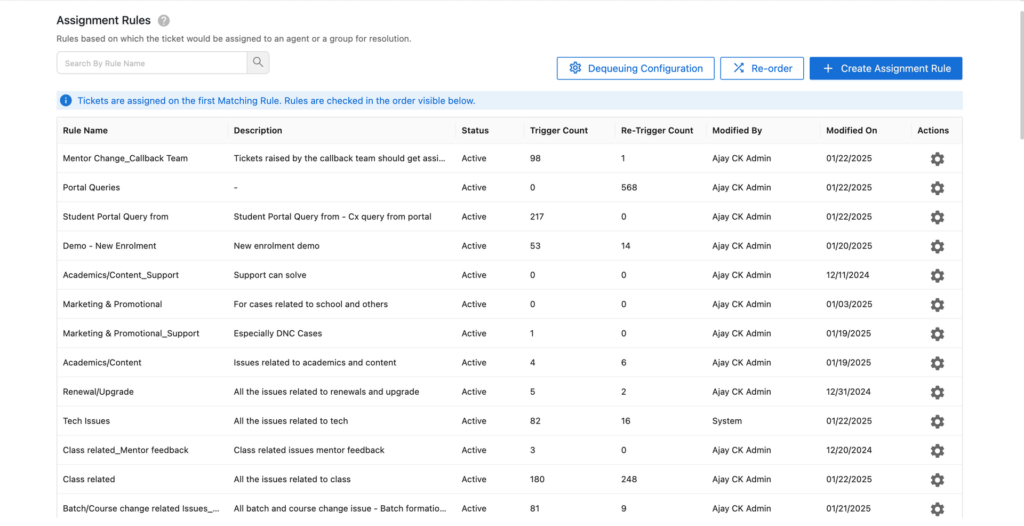Click description 'For cases related to school and others'

[311, 304]
